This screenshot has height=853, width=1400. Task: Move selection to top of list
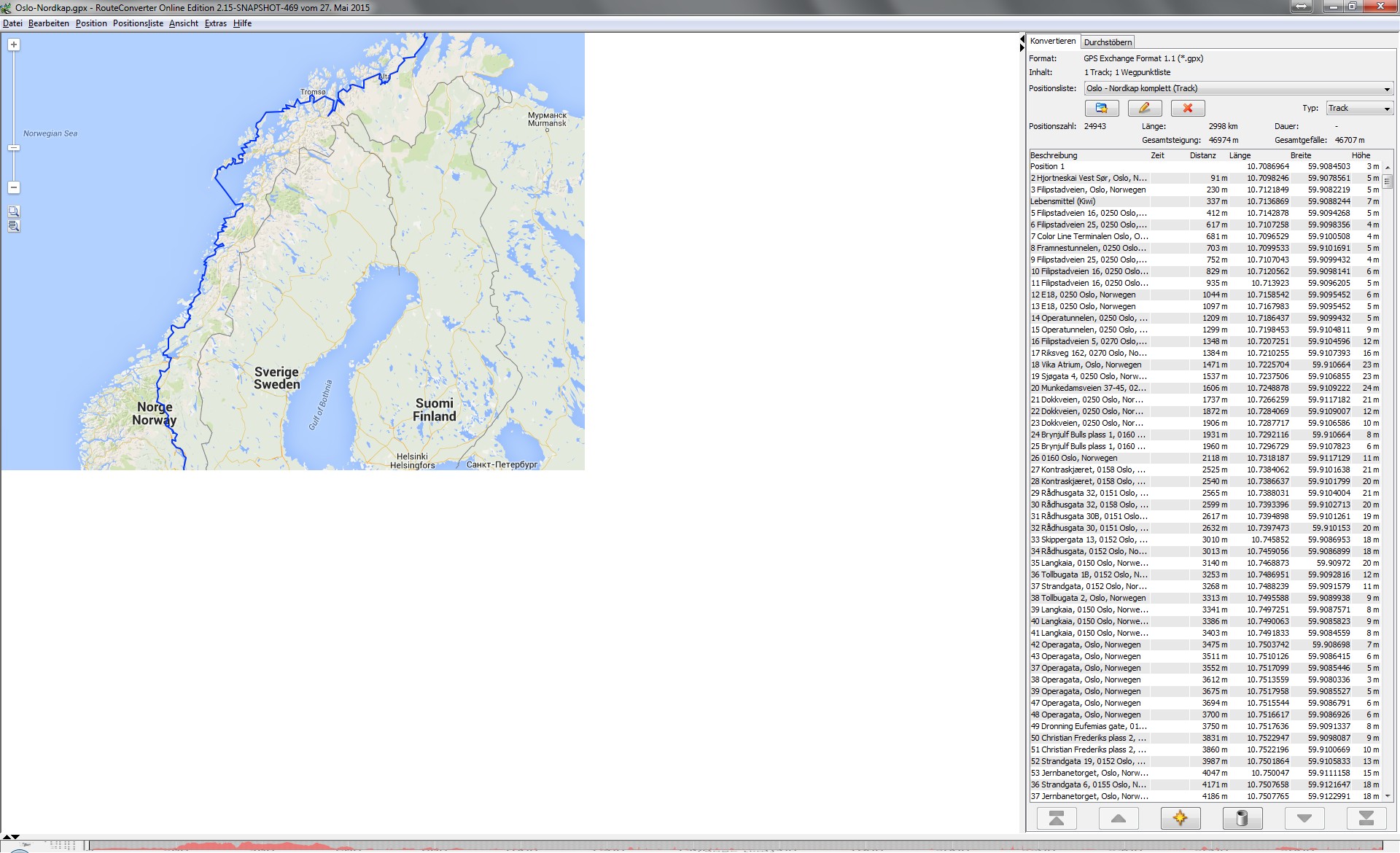[1056, 818]
